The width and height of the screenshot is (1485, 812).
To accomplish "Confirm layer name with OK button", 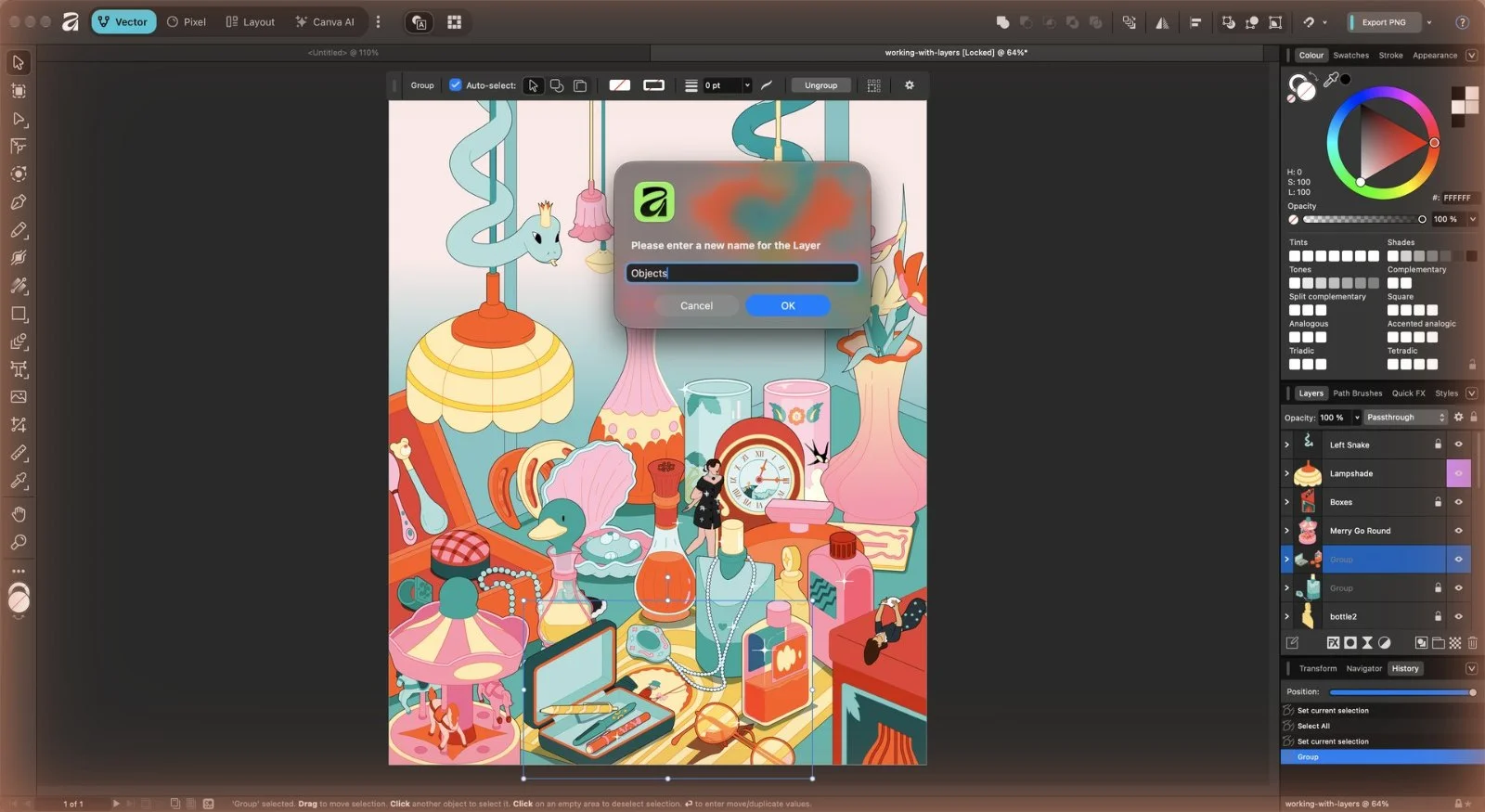I will pos(787,305).
